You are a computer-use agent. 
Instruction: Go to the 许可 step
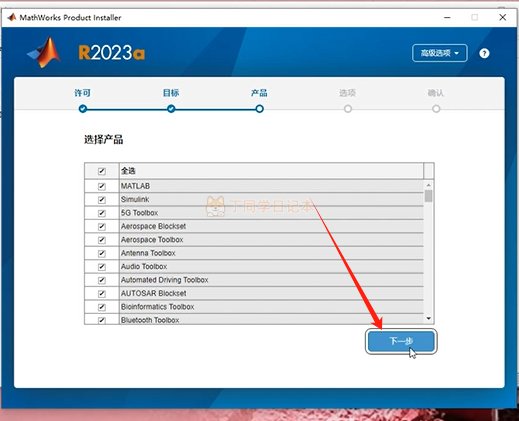[82, 93]
